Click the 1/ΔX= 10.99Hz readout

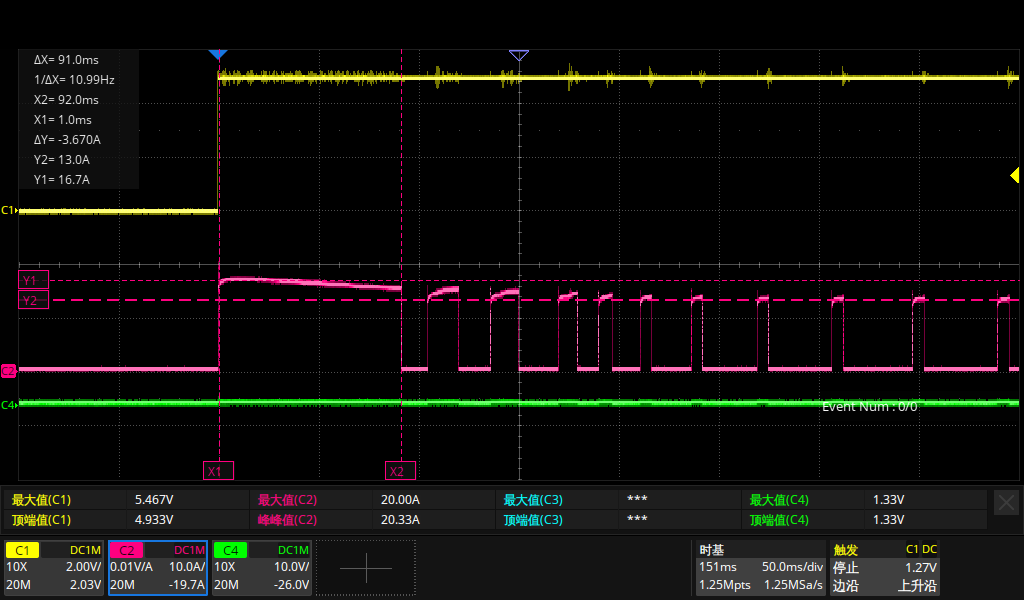(74, 80)
